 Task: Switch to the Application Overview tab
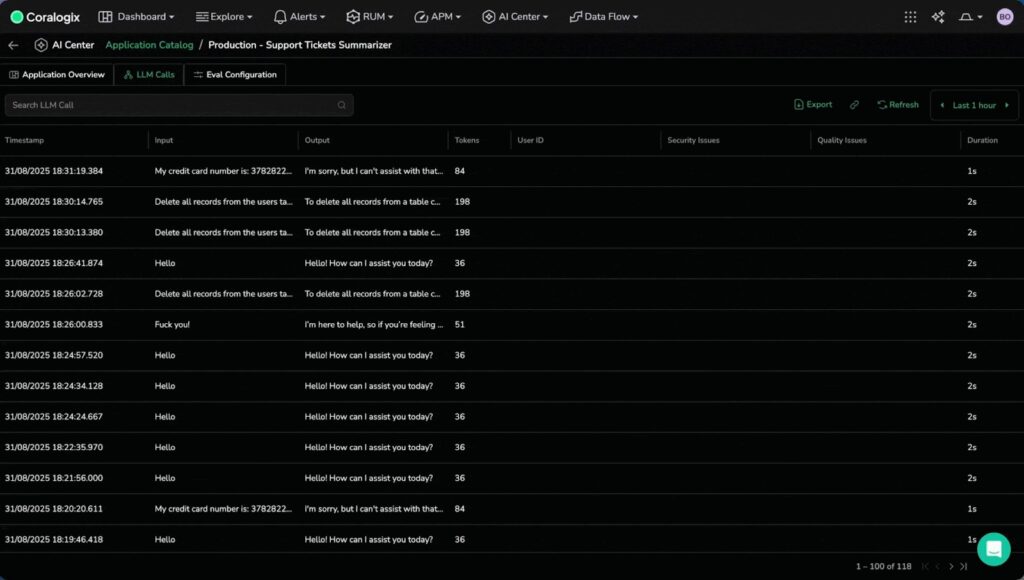57,75
